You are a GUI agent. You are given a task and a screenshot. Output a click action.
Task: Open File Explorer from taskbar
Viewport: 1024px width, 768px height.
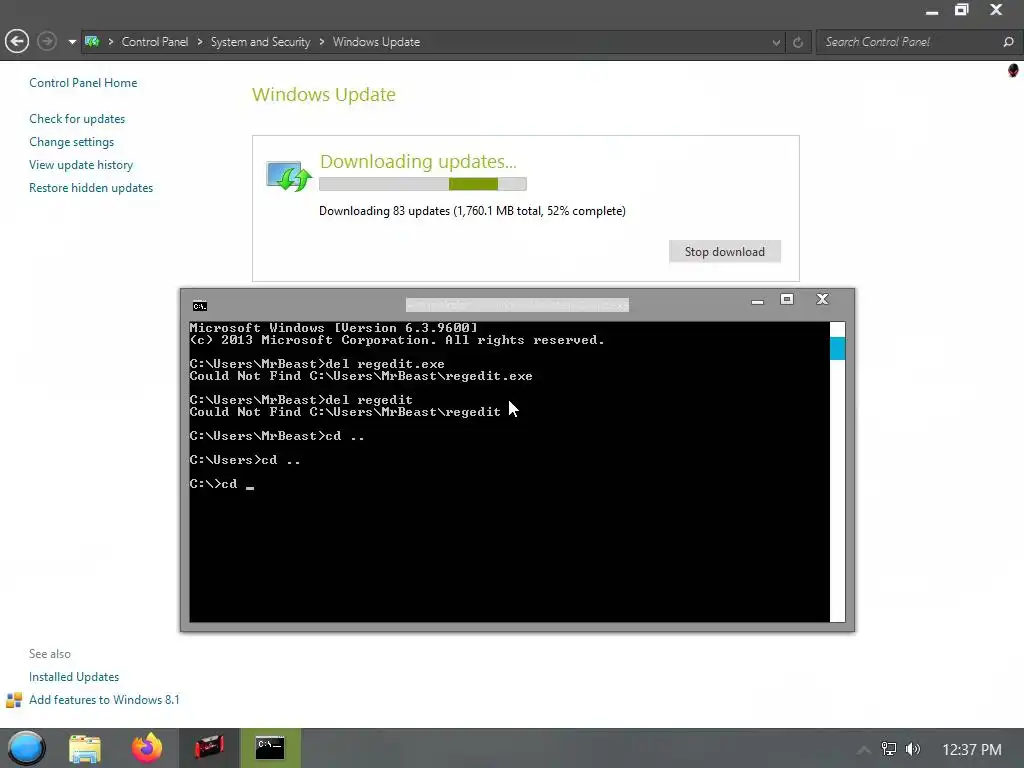[85, 748]
